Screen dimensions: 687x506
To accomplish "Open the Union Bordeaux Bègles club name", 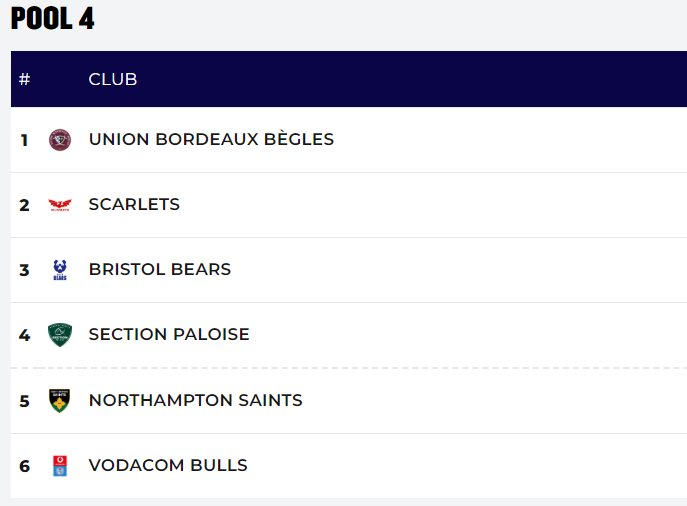I will coord(211,140).
